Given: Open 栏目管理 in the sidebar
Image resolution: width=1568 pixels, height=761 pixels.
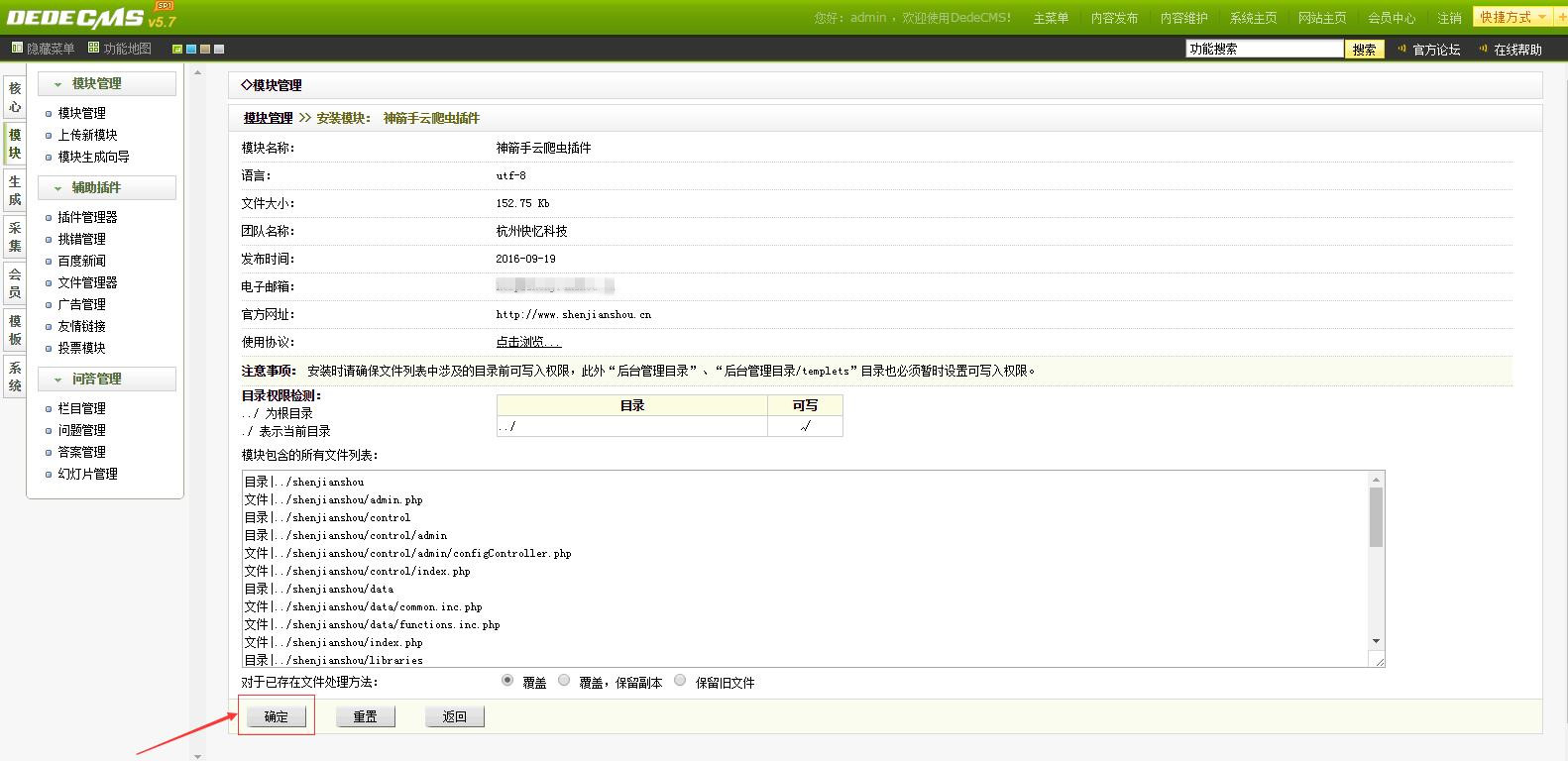Looking at the screenshot, I should tap(81, 408).
